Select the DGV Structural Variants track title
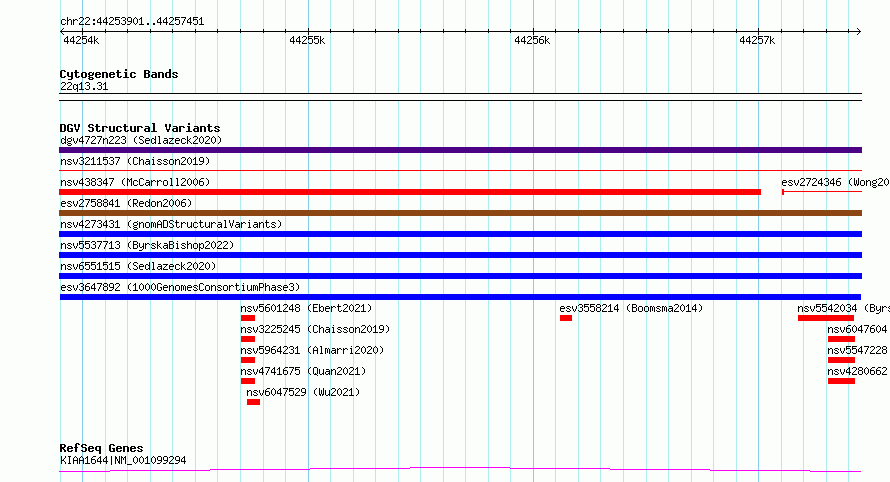Screen dimensions: 890x482 (x=140, y=128)
